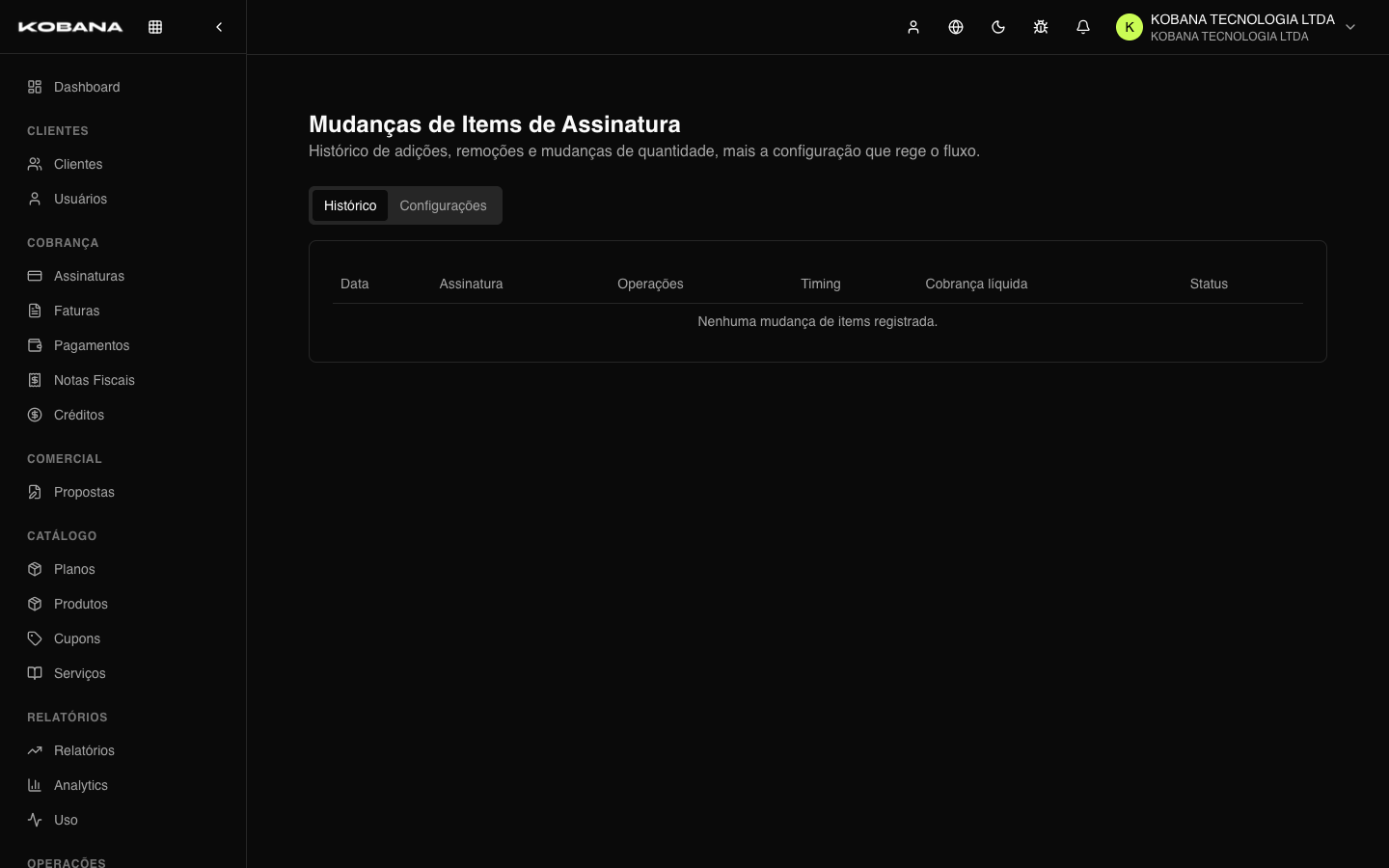The image size is (1389, 868).
Task: Open the Usuários label
Action: [80, 199]
